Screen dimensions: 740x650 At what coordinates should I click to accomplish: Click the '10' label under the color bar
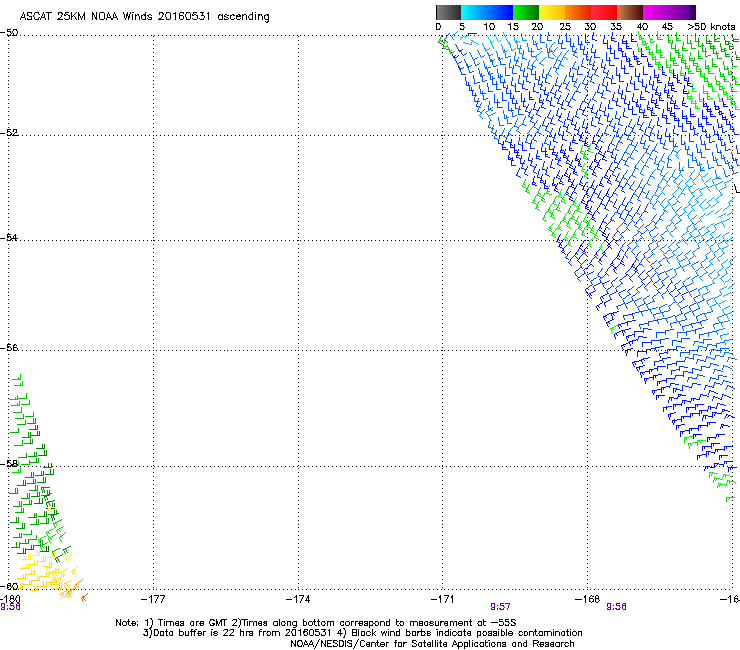coord(489,27)
